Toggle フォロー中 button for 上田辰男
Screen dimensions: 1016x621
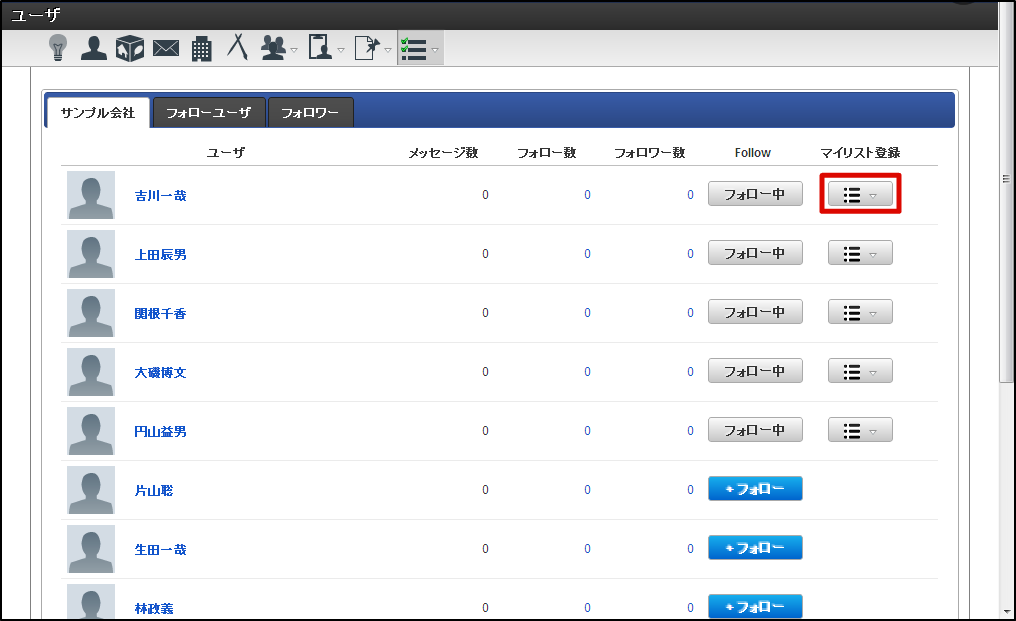pyautogui.click(x=755, y=253)
